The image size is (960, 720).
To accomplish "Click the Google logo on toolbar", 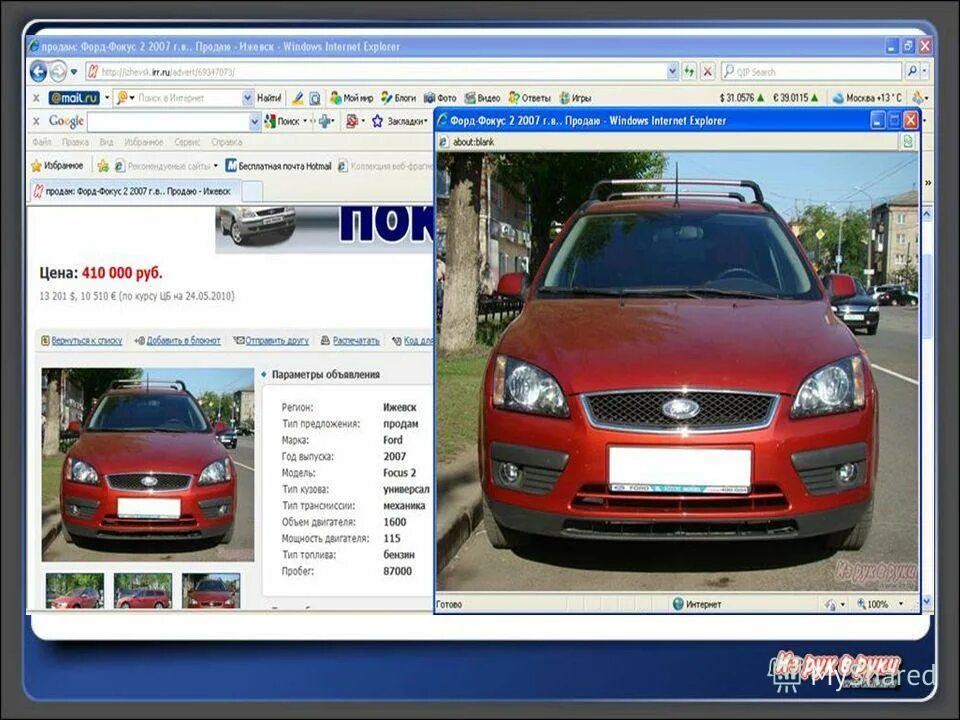I will coord(66,121).
